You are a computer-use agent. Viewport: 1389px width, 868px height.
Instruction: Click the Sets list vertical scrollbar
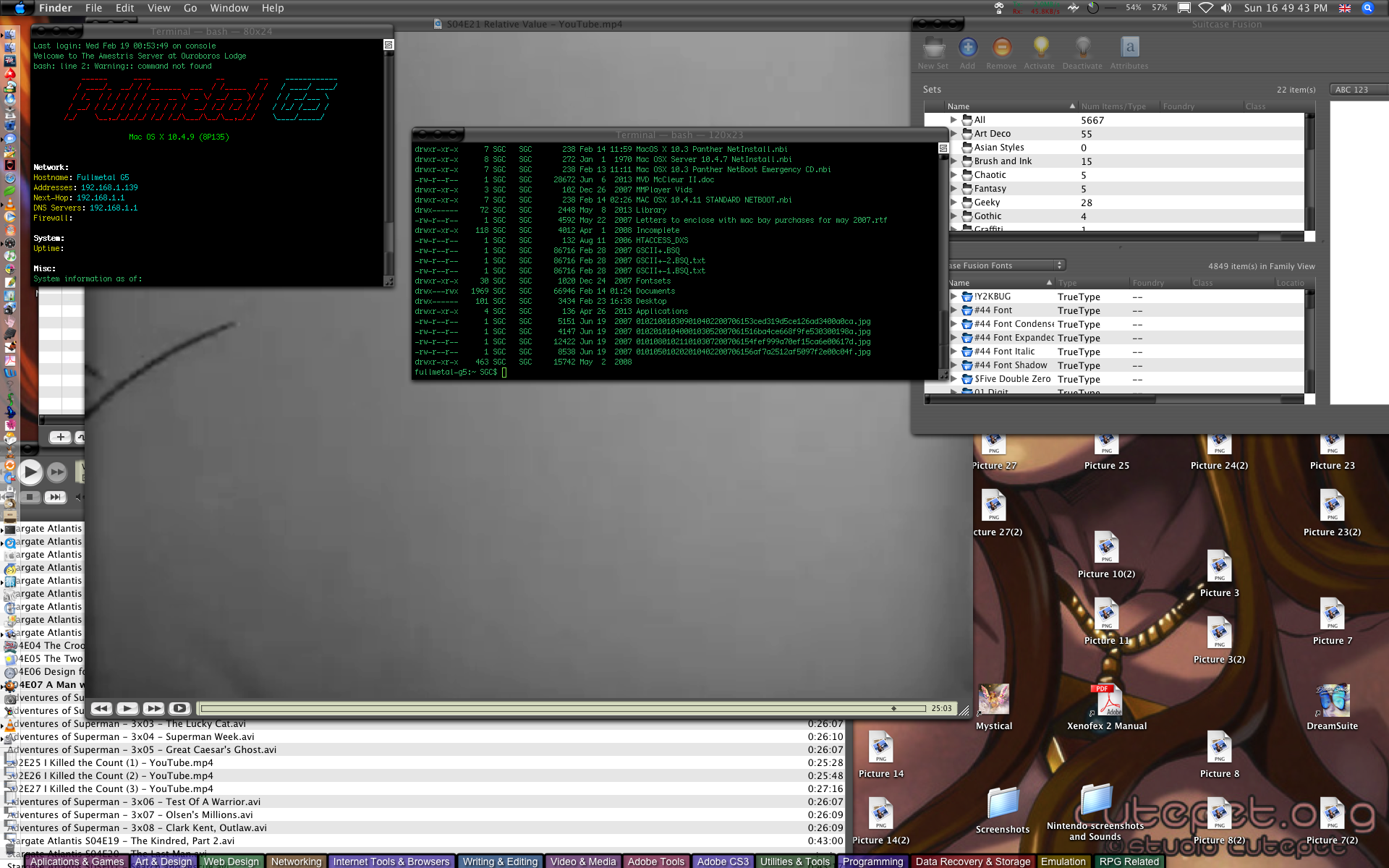coord(1309,171)
